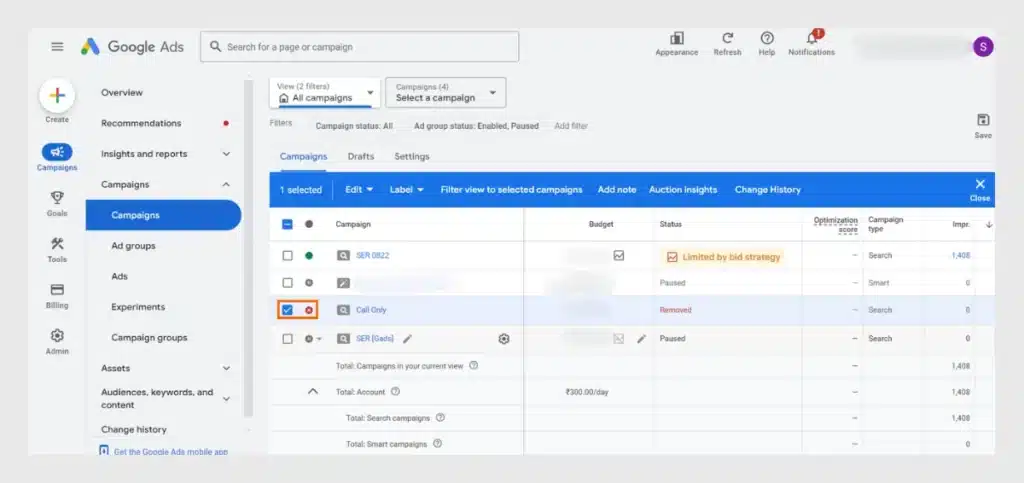
Task: Toggle the select-all campaigns checkbox
Action: click(287, 224)
